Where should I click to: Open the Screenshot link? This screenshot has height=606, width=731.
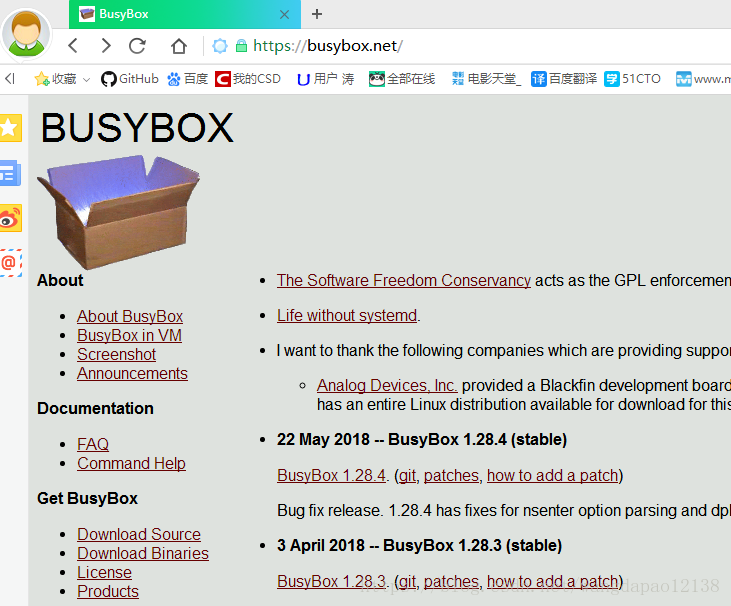(116, 354)
